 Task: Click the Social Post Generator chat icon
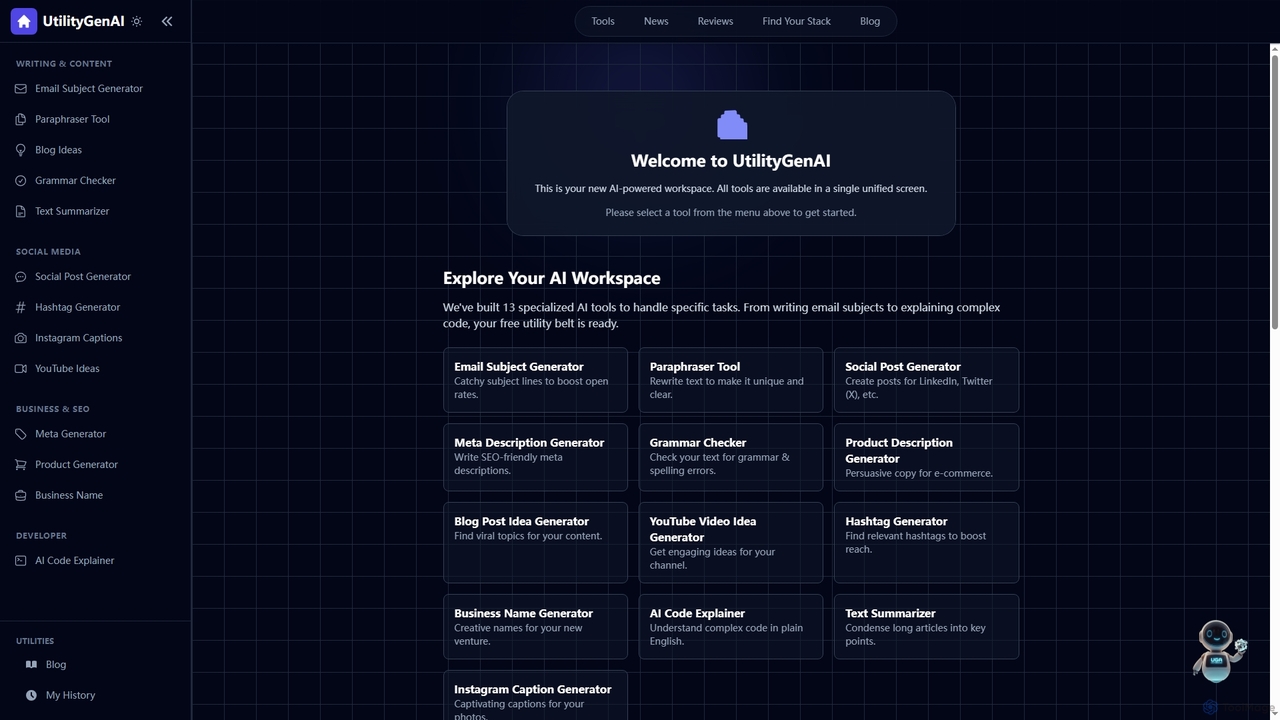[21, 277]
